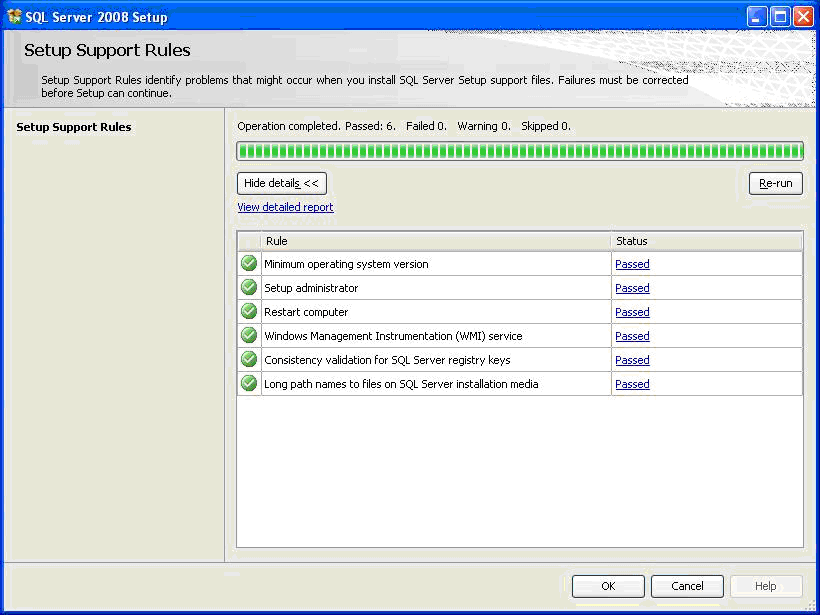
Task: Collapse the rules list with Hide details
Action: 282,183
